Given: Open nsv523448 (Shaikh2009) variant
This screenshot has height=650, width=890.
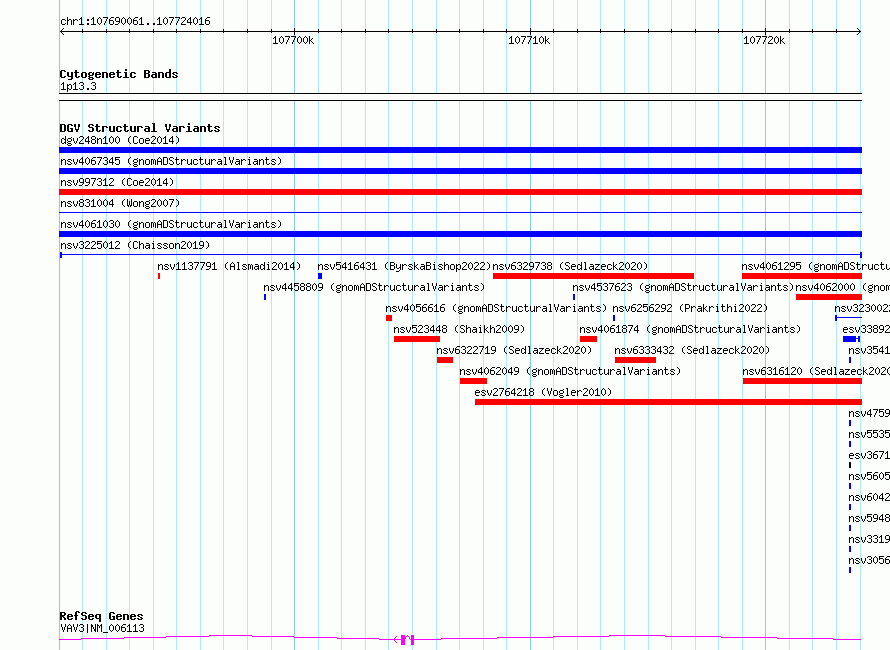Looking at the screenshot, I should click(x=459, y=329).
